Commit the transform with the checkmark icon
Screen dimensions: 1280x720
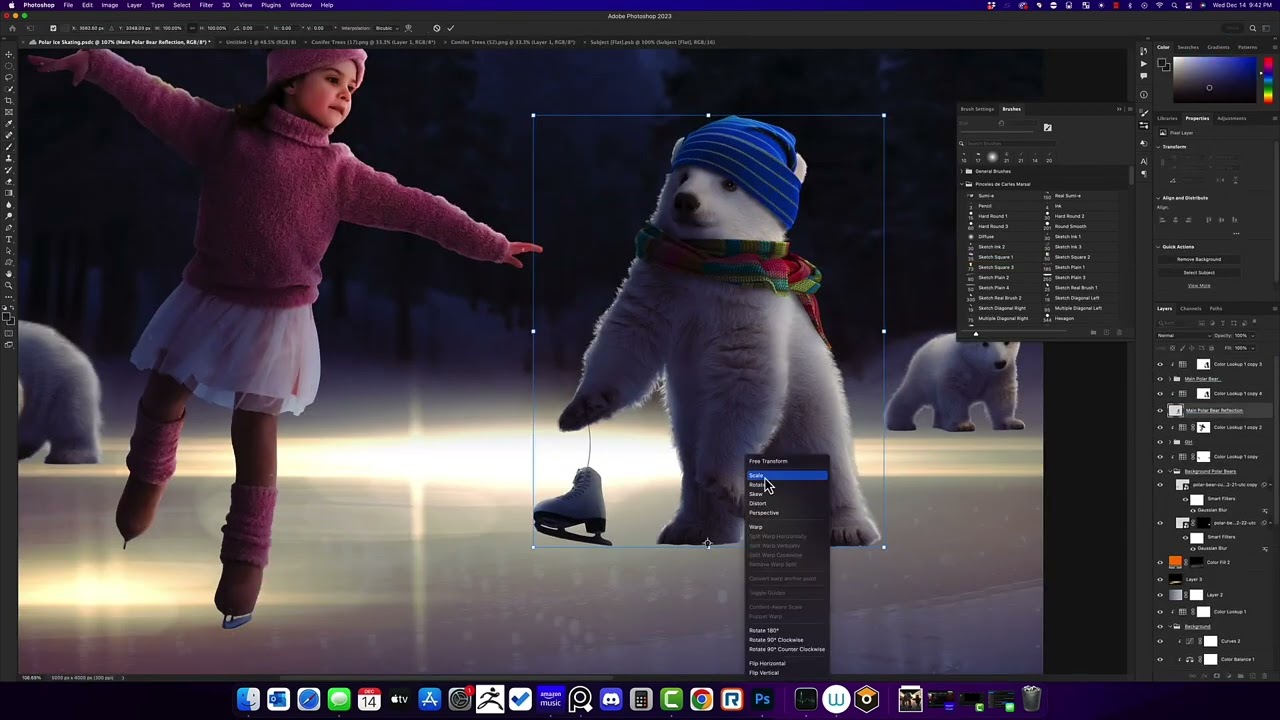[x=451, y=28]
